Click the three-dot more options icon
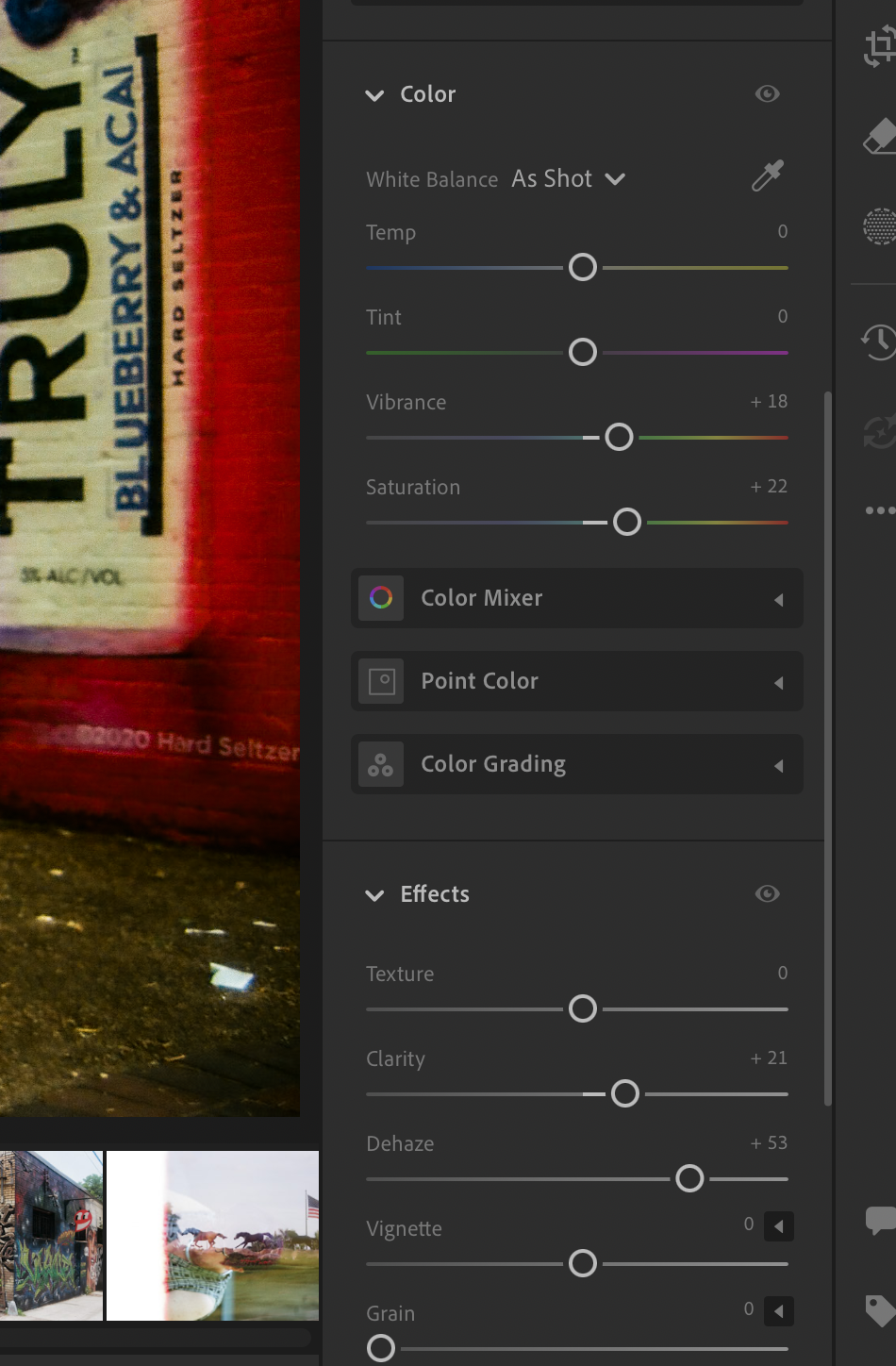The image size is (896, 1366). coord(879,510)
